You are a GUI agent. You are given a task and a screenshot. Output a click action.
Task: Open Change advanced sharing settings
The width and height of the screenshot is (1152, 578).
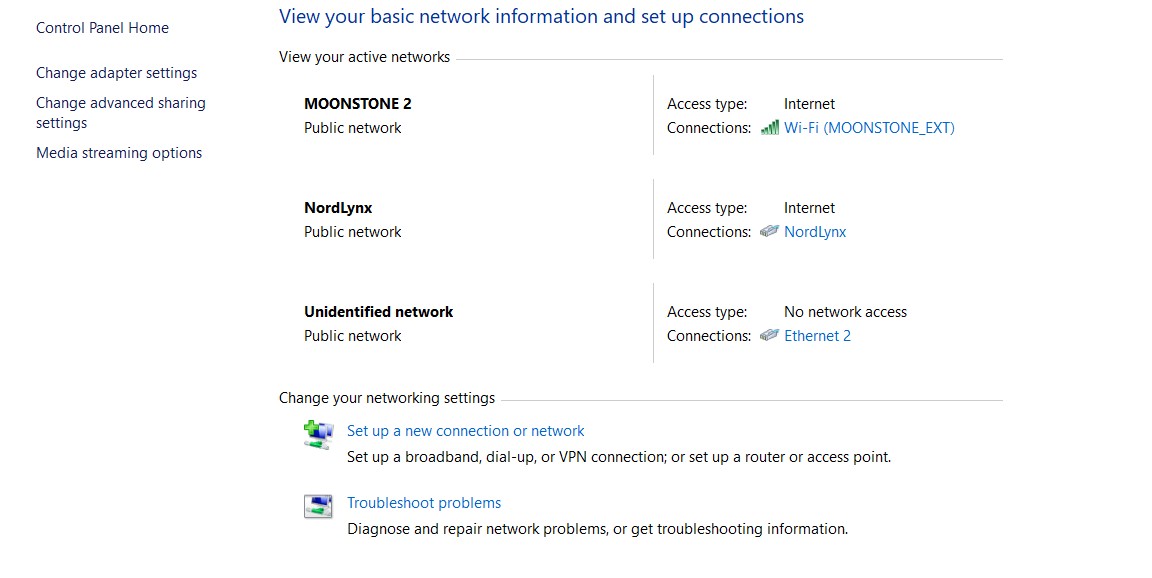[x=120, y=103]
